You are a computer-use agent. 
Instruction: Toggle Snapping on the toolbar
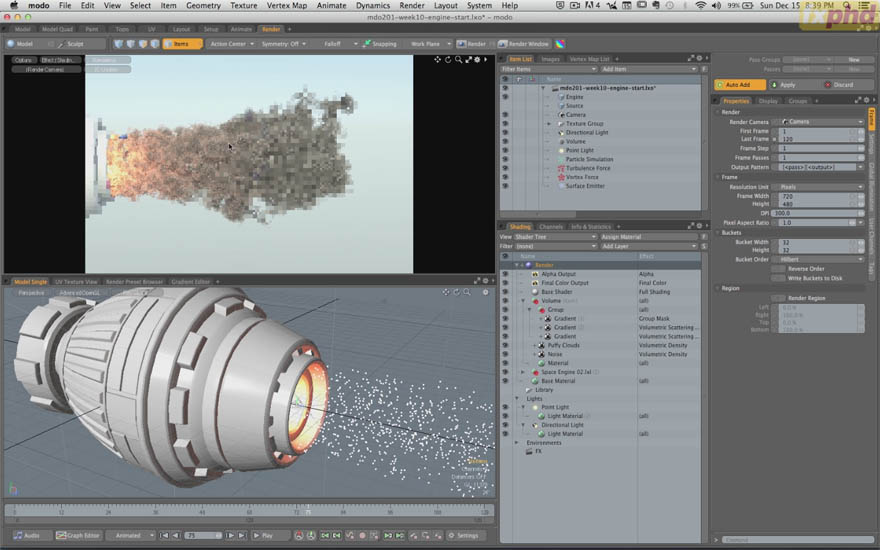(x=379, y=44)
